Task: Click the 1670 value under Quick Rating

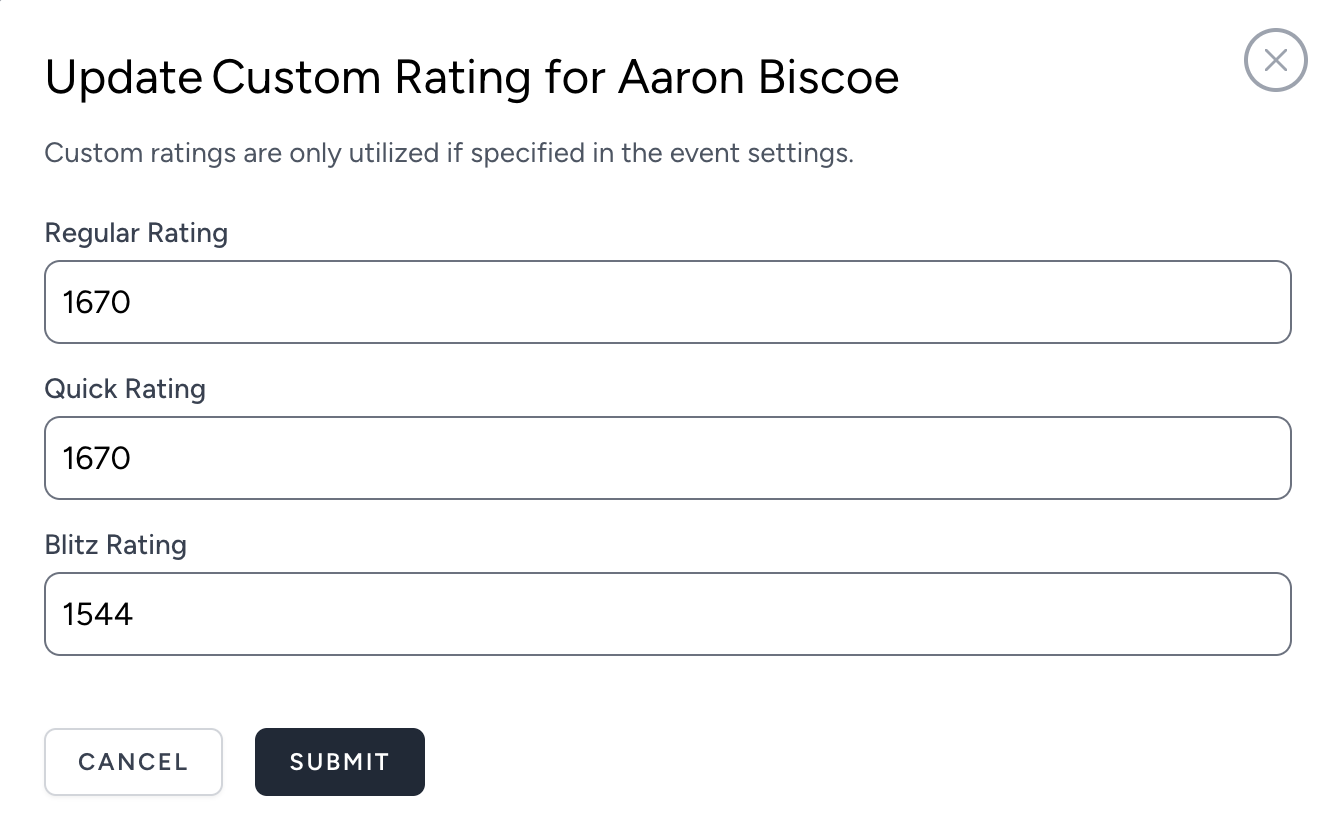Action: point(97,458)
